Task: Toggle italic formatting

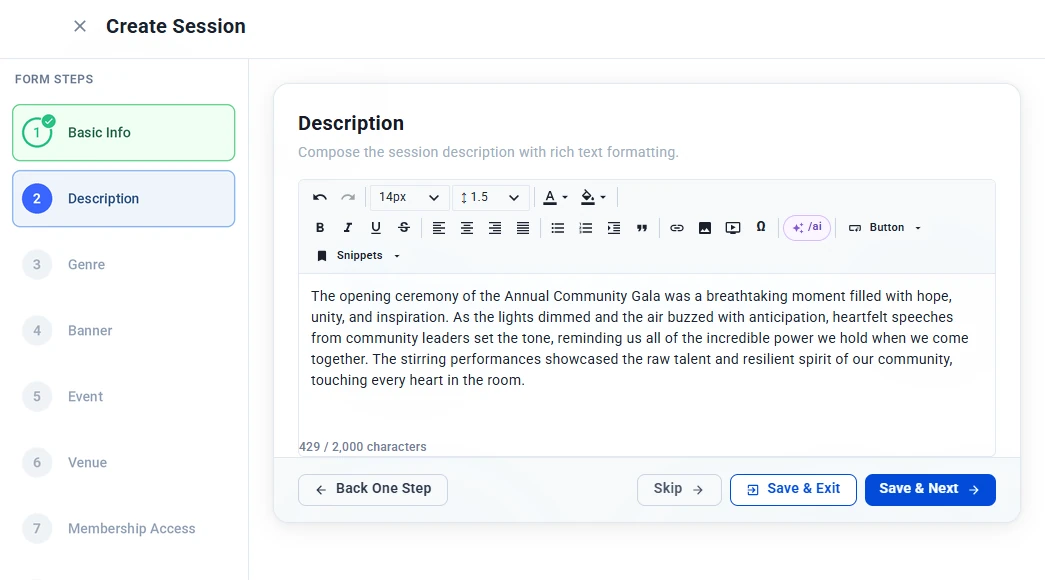Action: coord(348,228)
